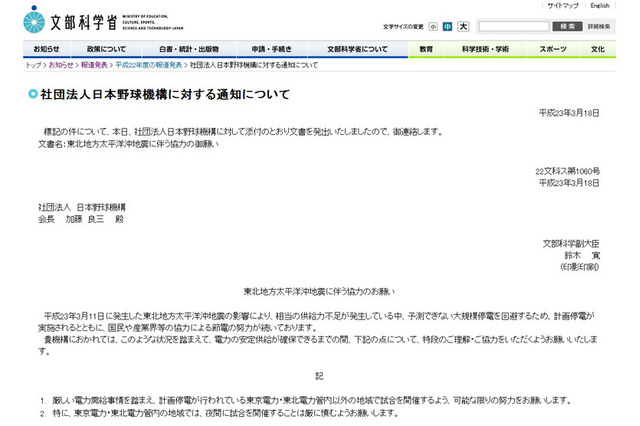Screen dimensions: 640x426
Task: Open the スポーツ menu tab
Action: 553,49
